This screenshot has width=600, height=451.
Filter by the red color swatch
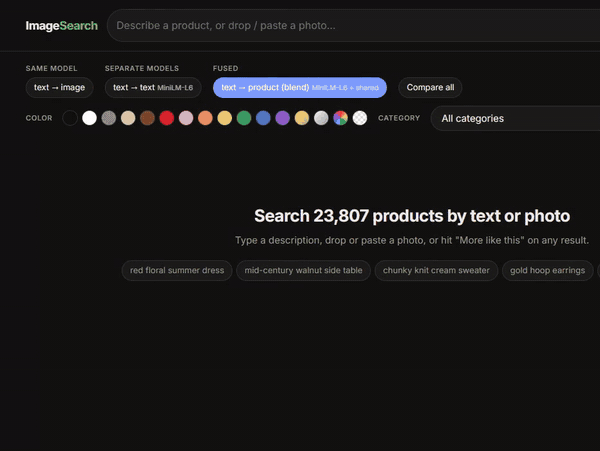(x=167, y=118)
